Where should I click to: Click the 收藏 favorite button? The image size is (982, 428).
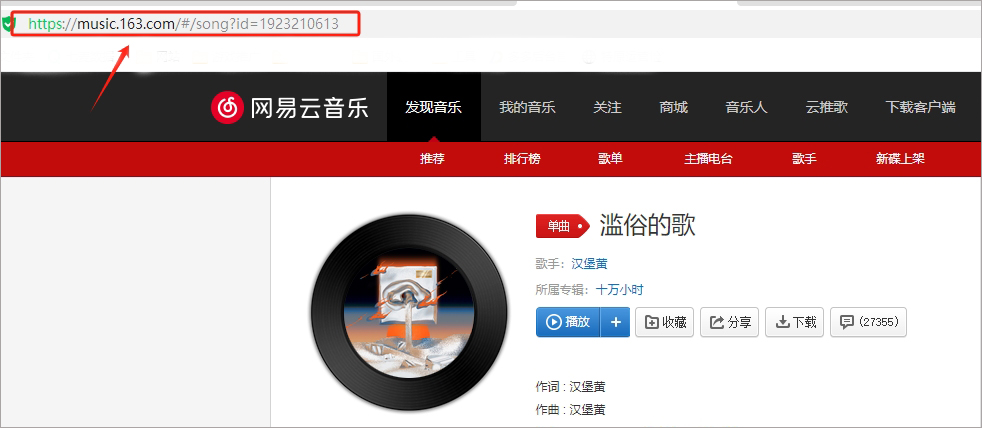[x=664, y=322]
